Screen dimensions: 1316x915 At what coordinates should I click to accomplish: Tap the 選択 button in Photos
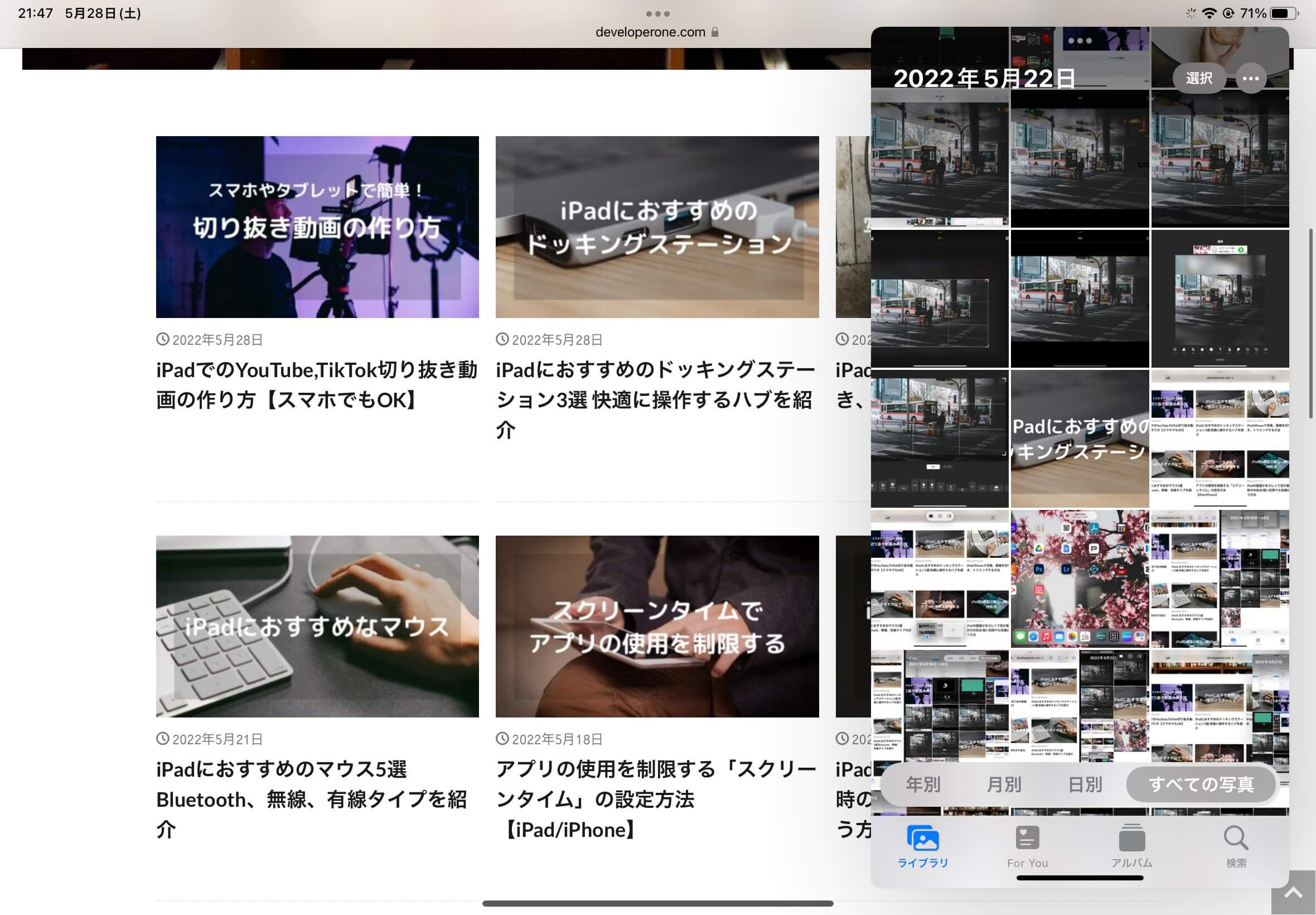coord(1198,78)
